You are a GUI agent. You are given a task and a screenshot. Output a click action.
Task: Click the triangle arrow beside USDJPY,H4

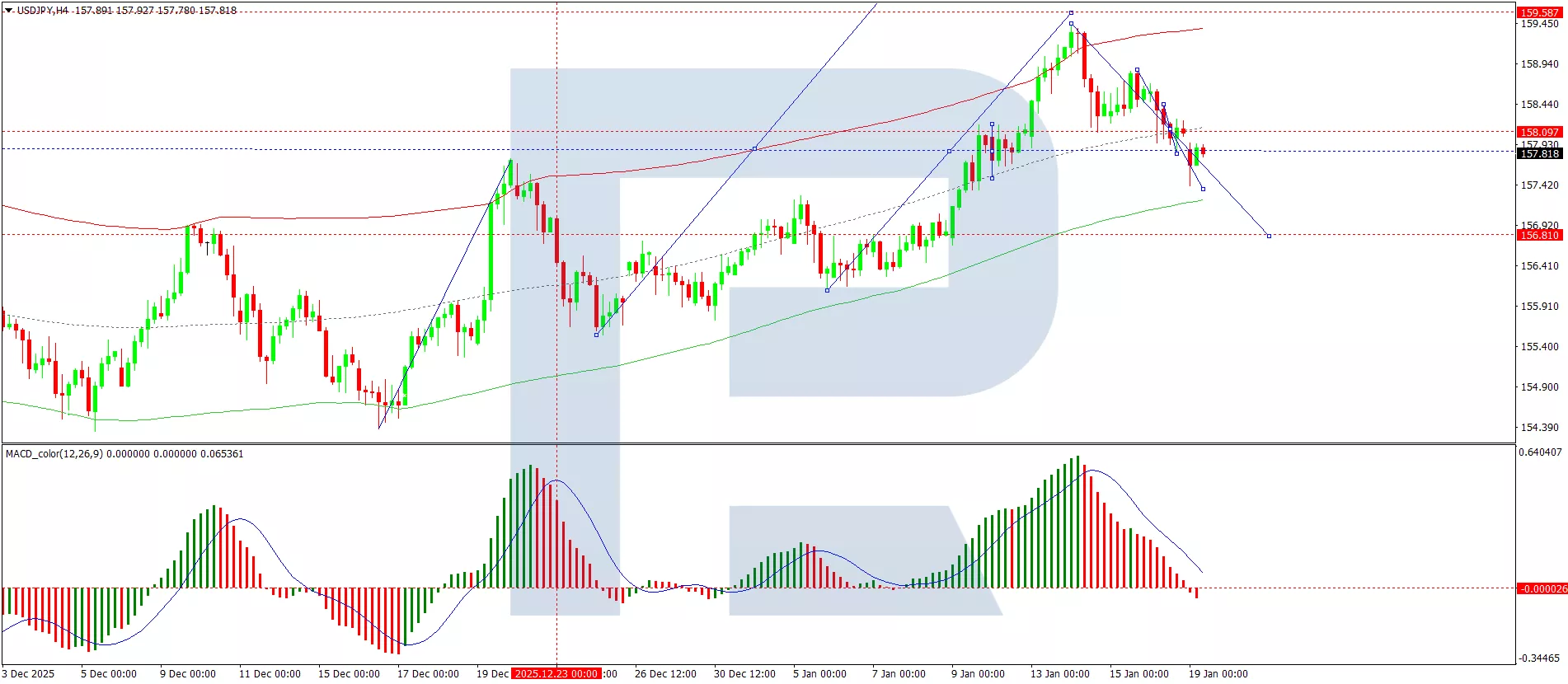click(9, 11)
